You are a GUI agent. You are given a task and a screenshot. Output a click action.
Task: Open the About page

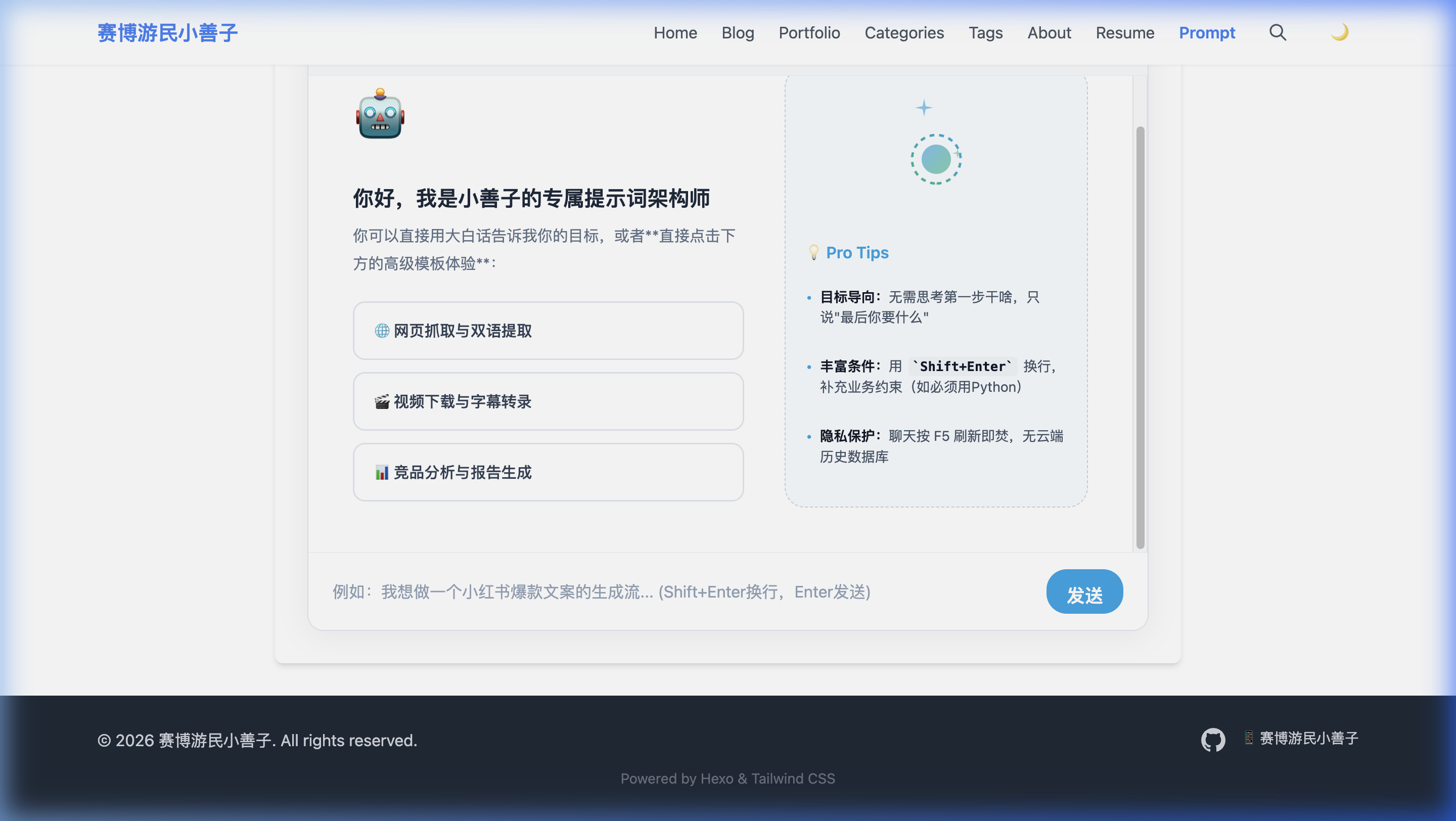1049,33
